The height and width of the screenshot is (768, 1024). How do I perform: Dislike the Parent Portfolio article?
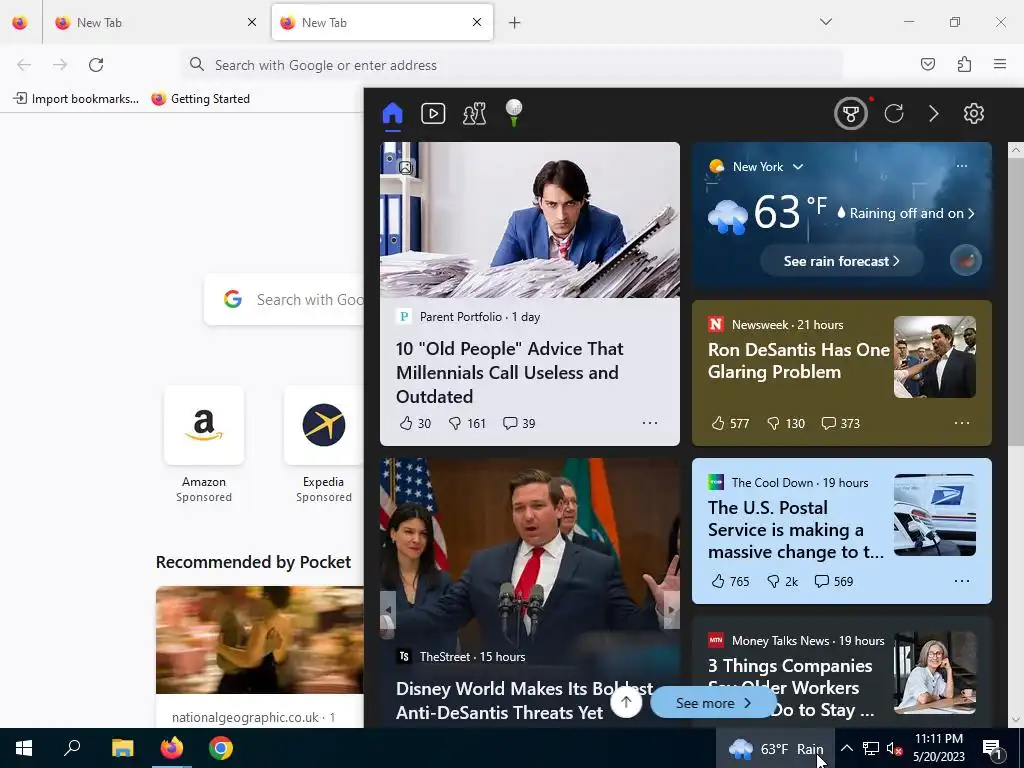coord(467,423)
